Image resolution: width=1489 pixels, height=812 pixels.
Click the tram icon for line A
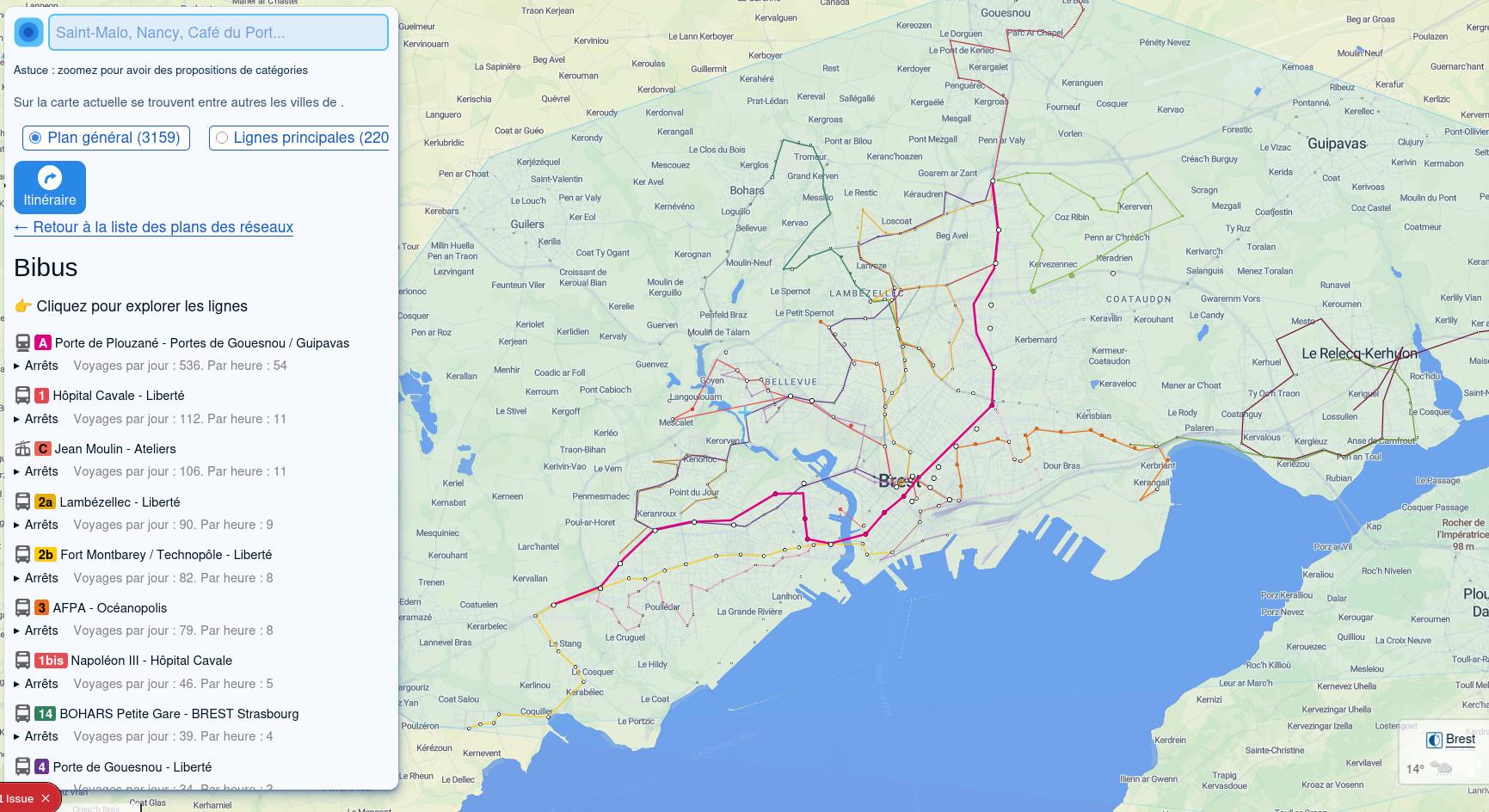point(23,342)
